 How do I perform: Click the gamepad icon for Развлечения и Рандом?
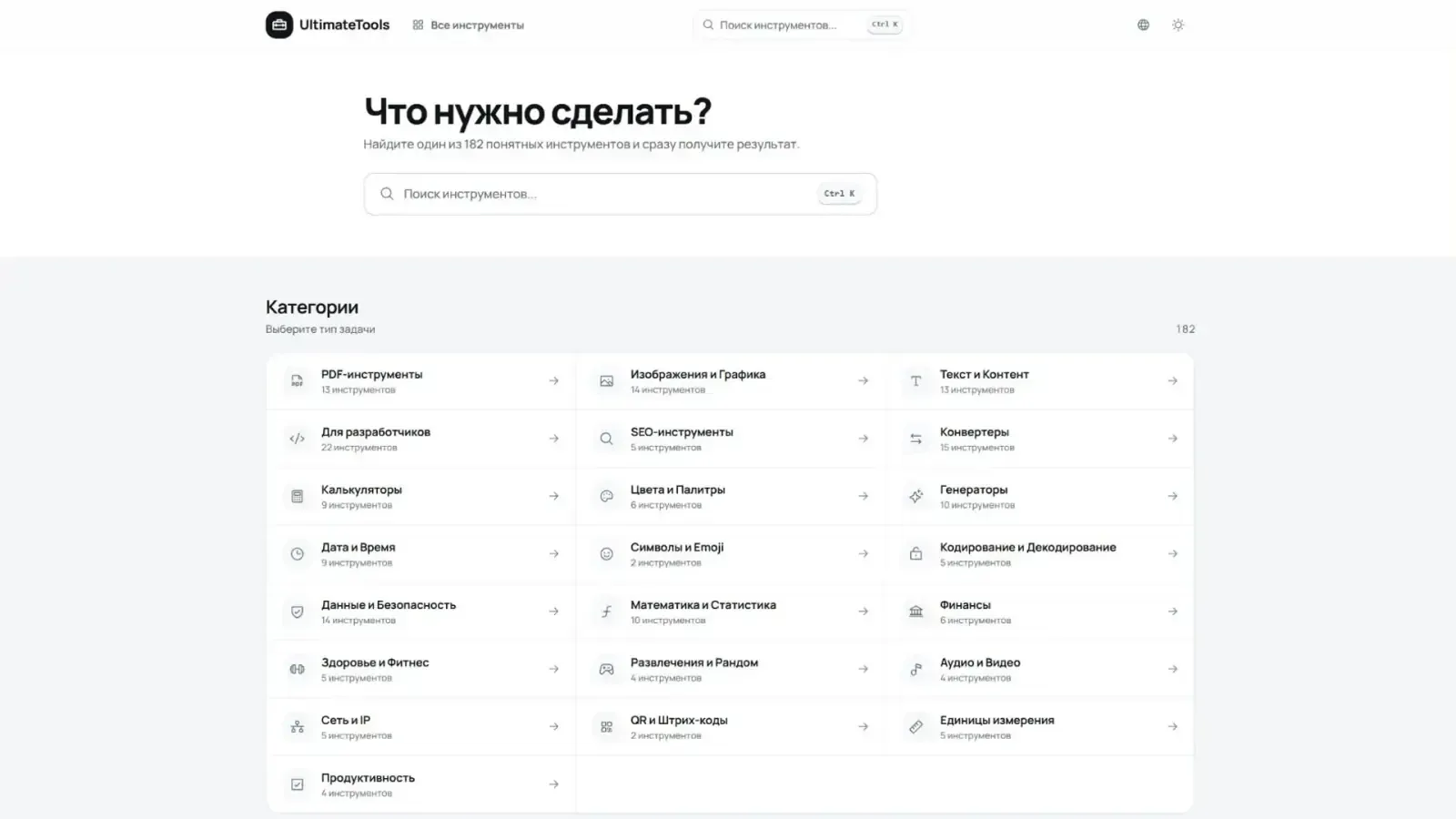click(606, 669)
